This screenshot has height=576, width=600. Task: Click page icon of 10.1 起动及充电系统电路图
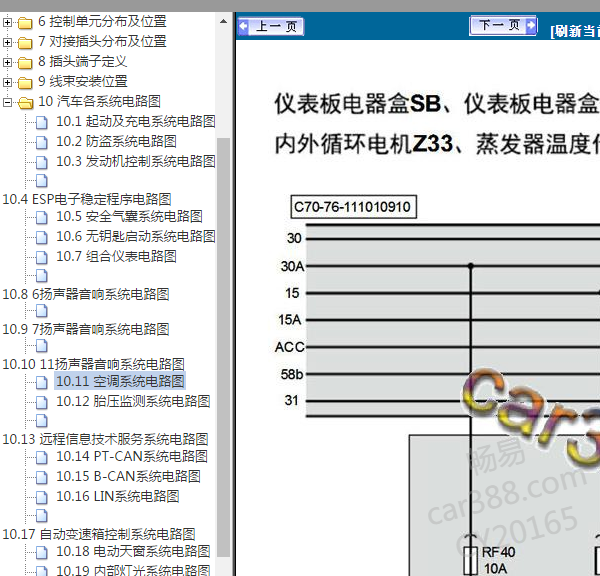(x=42, y=122)
